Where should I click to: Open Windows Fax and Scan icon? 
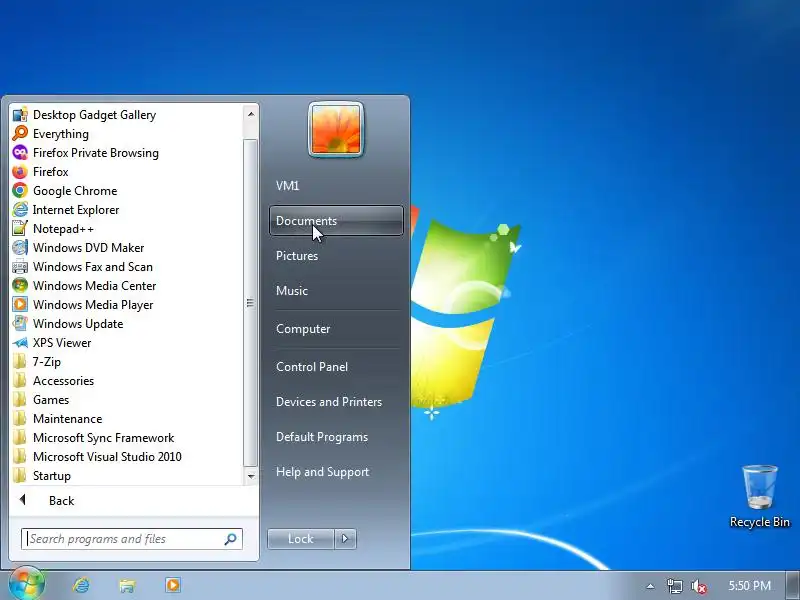[x=20, y=267]
